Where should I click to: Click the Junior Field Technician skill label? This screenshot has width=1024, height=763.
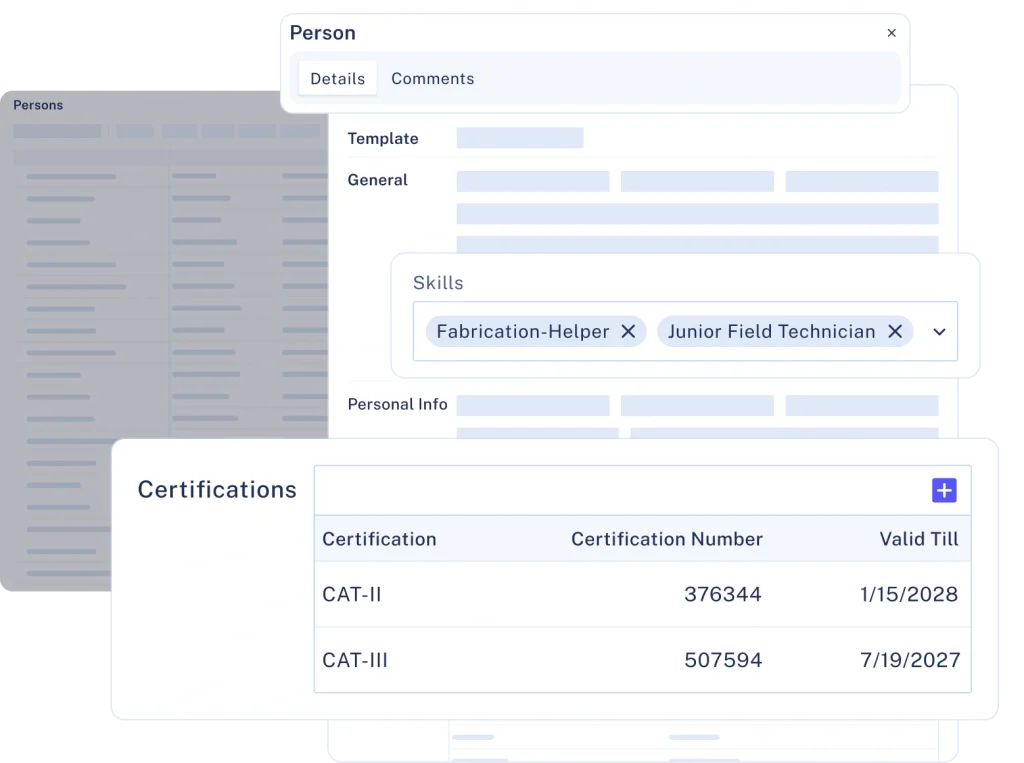pyautogui.click(x=771, y=332)
